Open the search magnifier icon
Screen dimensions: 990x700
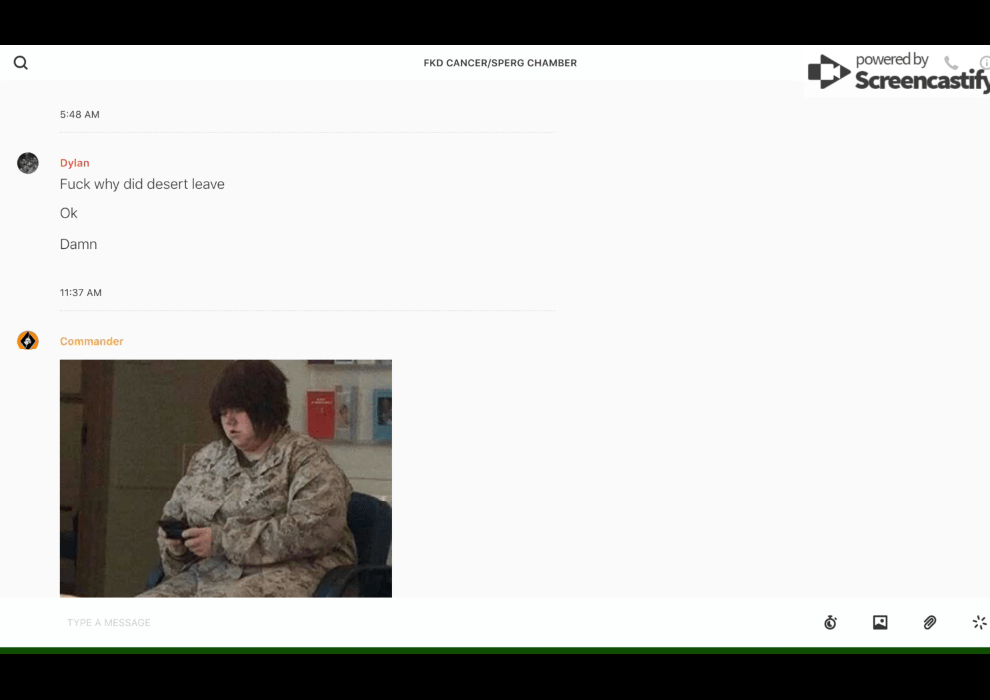21,63
